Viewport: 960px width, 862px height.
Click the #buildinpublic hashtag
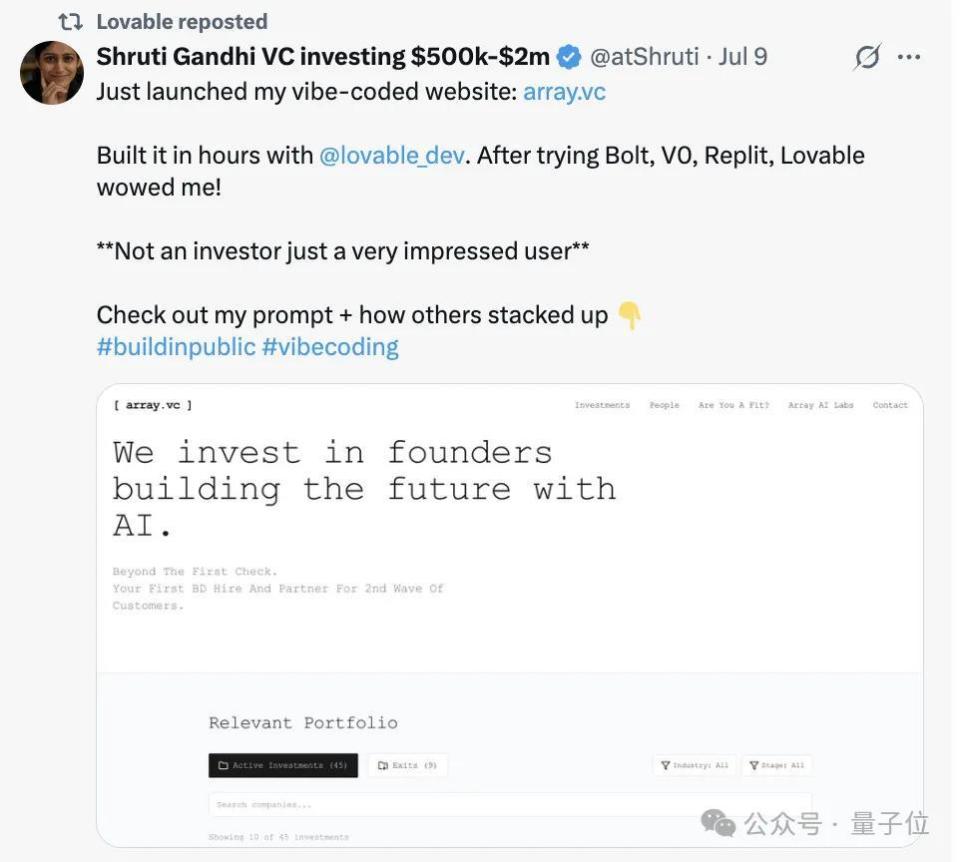click(x=176, y=347)
